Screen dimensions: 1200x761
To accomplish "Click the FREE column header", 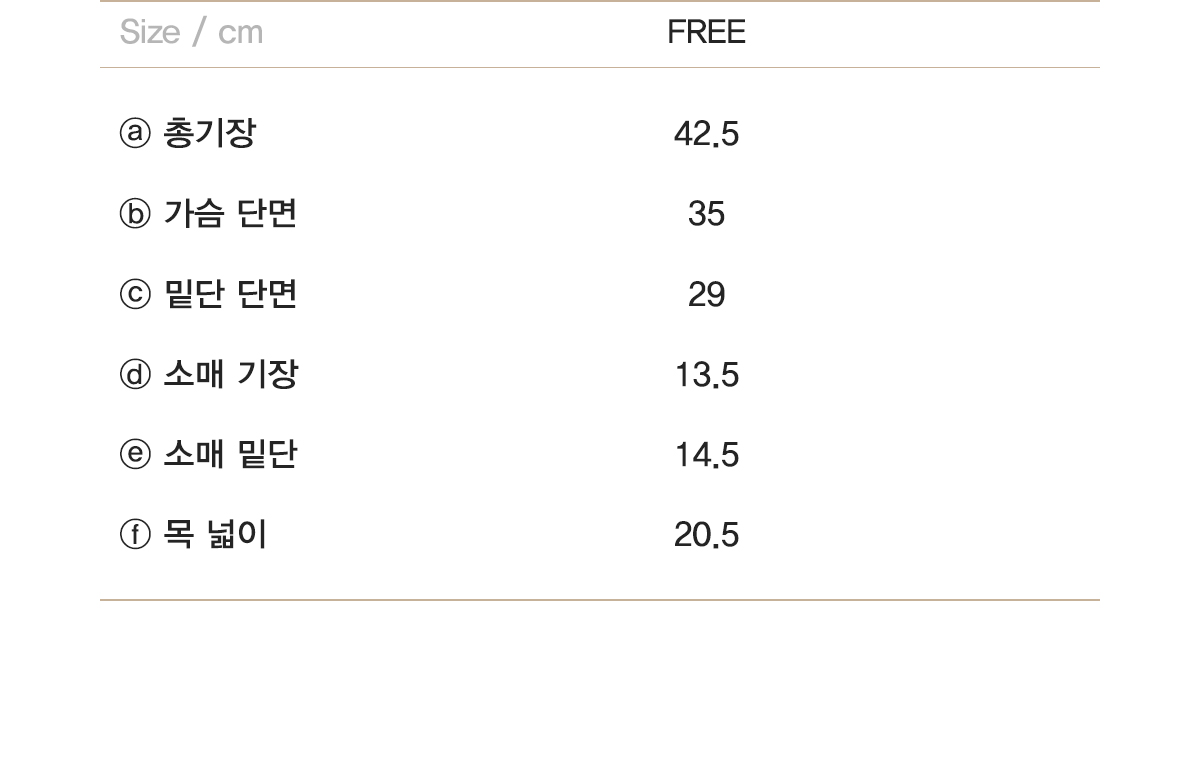I will click(x=706, y=32).
